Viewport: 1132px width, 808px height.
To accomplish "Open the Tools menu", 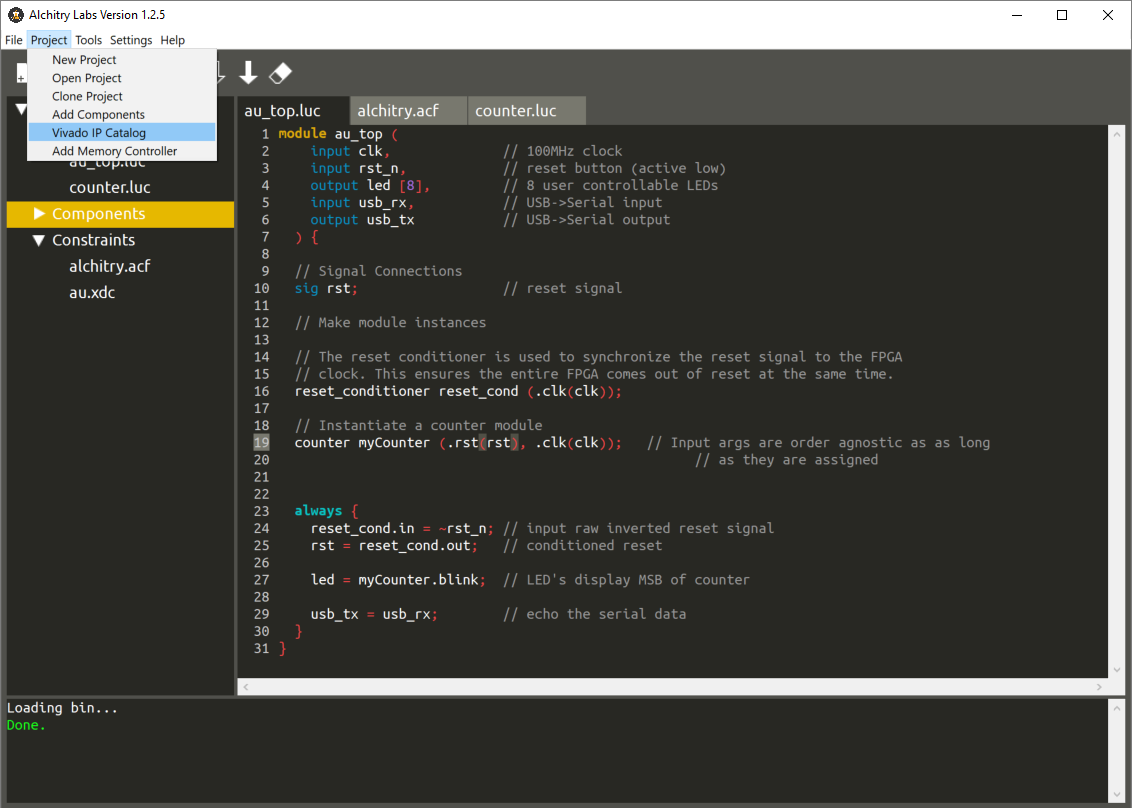I will pyautogui.click(x=88, y=40).
